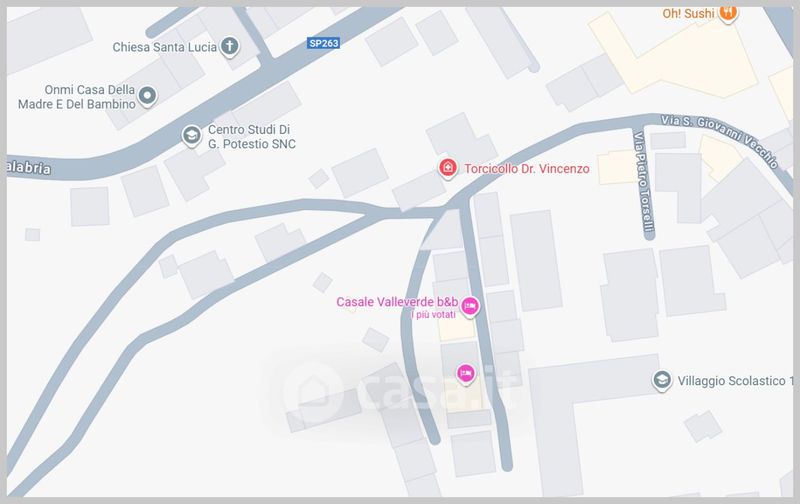Viewport: 800px width, 504px height.
Task: Click the Torcicollo Dr. Vincenzo text label
Action: 527,169
